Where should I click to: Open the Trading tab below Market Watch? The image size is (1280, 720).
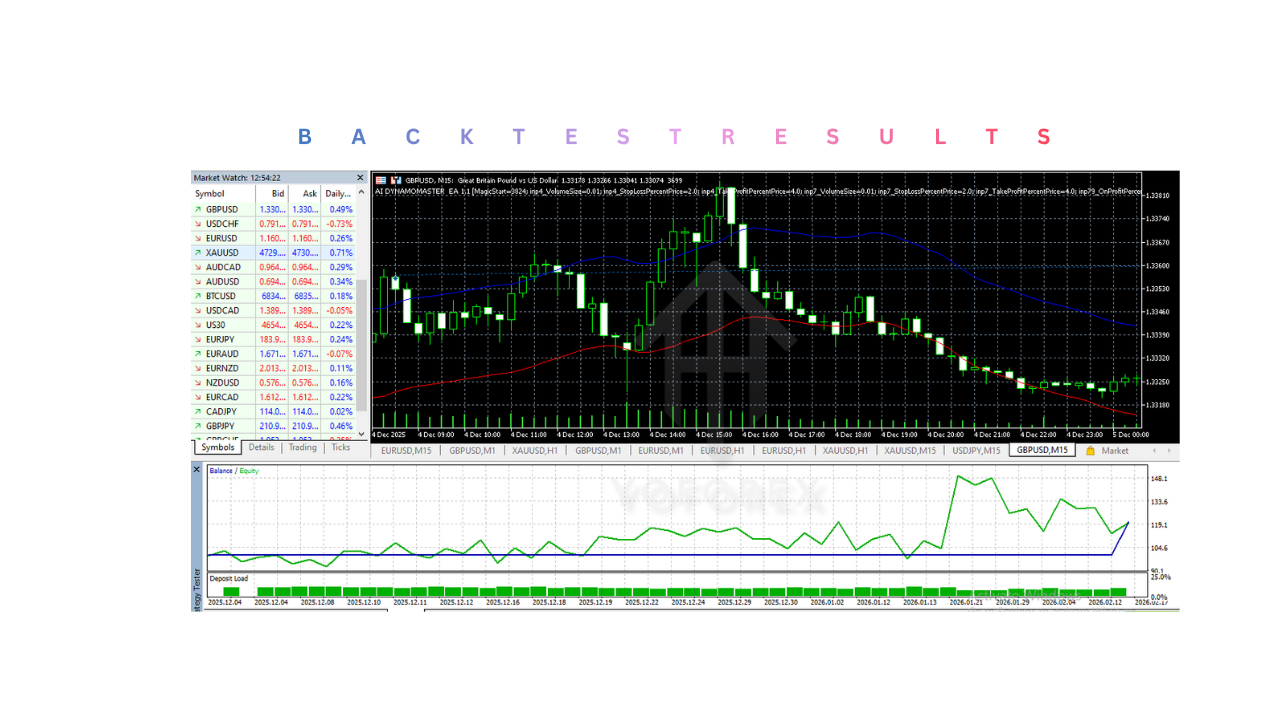click(302, 447)
